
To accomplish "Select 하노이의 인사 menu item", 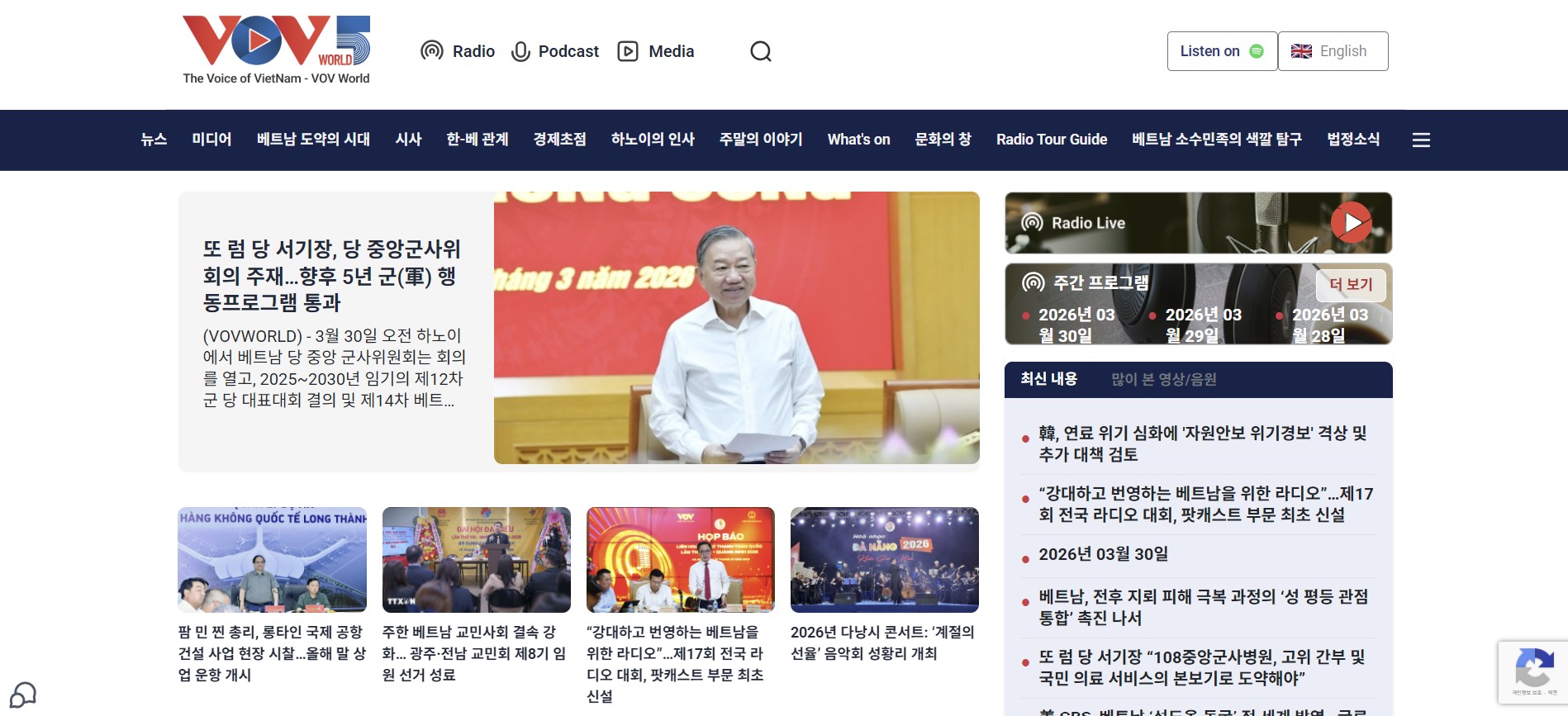I will coord(653,140).
